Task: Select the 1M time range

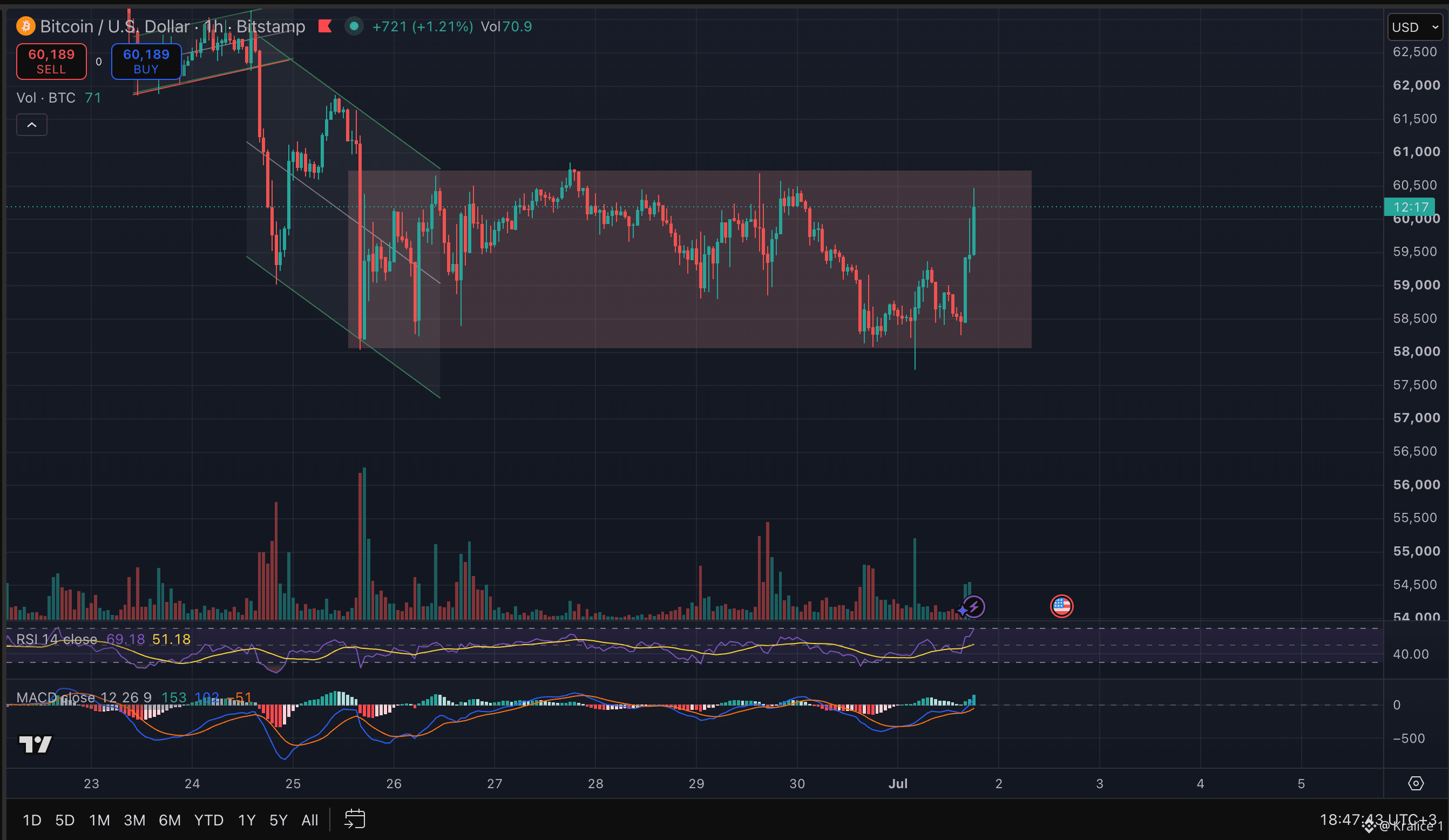Action: (99, 820)
